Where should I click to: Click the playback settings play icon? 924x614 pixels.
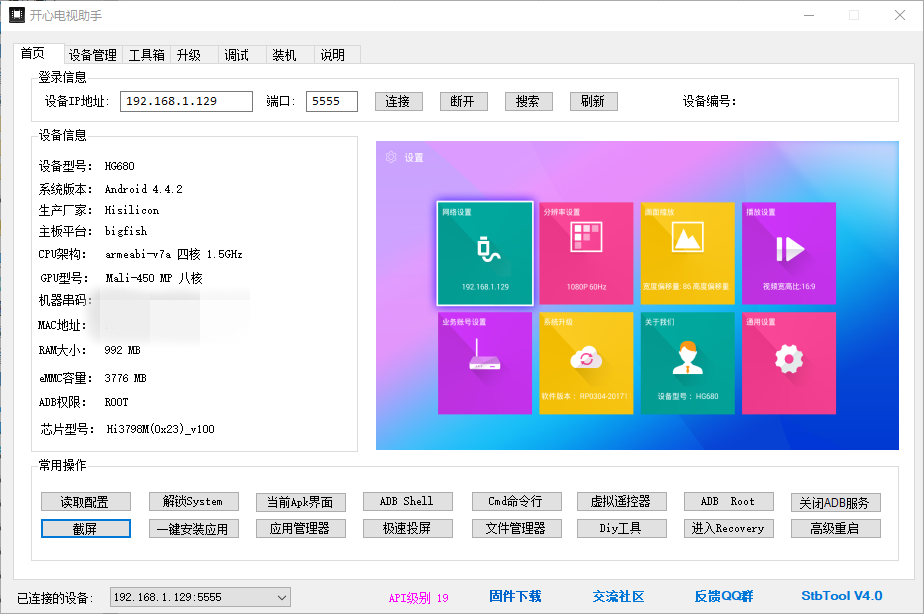[788, 248]
